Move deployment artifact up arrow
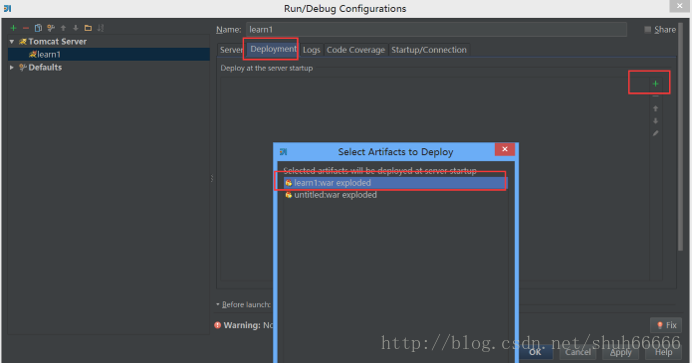This screenshot has height=363, width=692. click(x=655, y=109)
